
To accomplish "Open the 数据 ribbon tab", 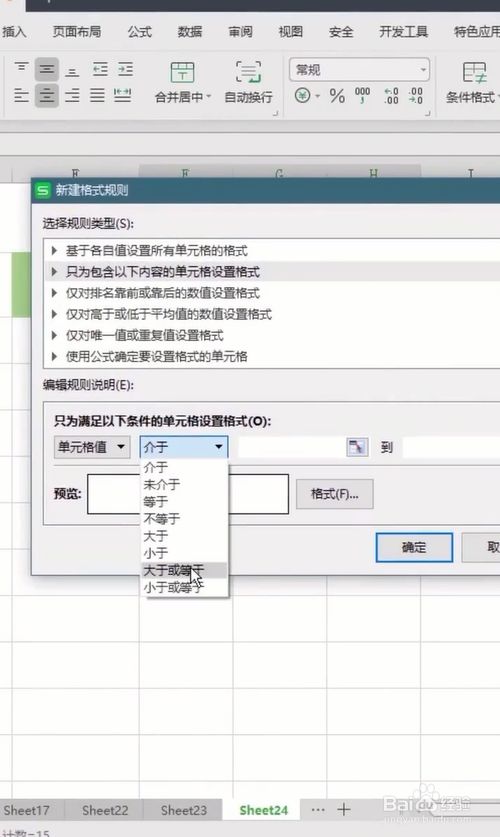I will tap(190, 32).
